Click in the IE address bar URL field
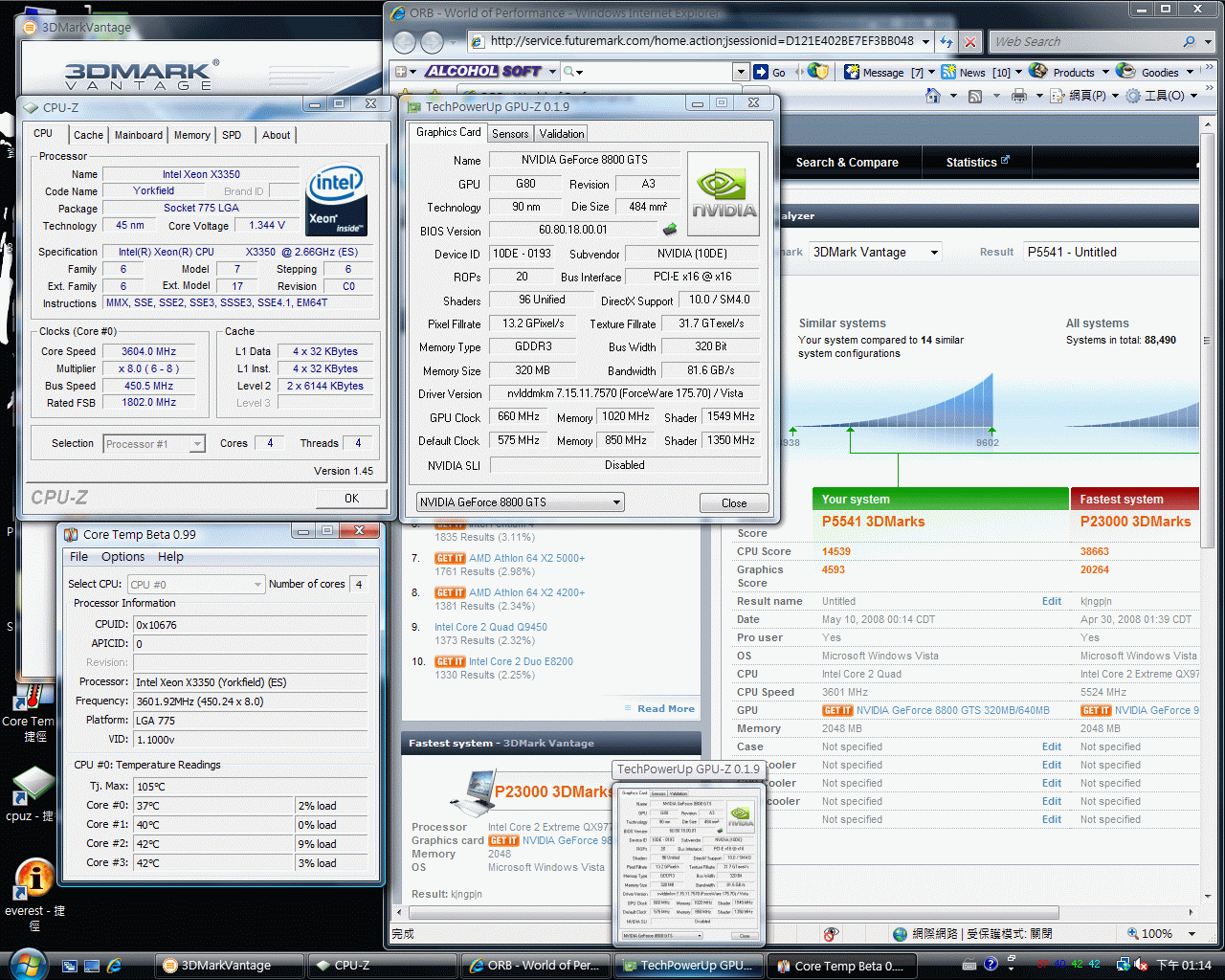Screen dimensions: 1225x980 tap(702, 41)
